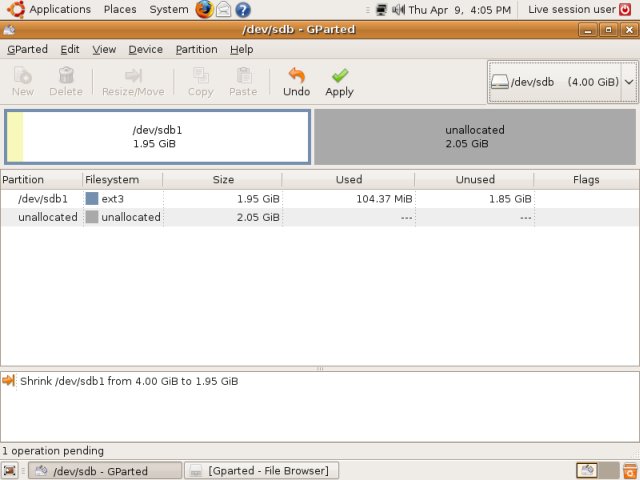This screenshot has width=640, height=480.
Task: Click the orange arrow pending operation icon
Action: click(x=8, y=380)
